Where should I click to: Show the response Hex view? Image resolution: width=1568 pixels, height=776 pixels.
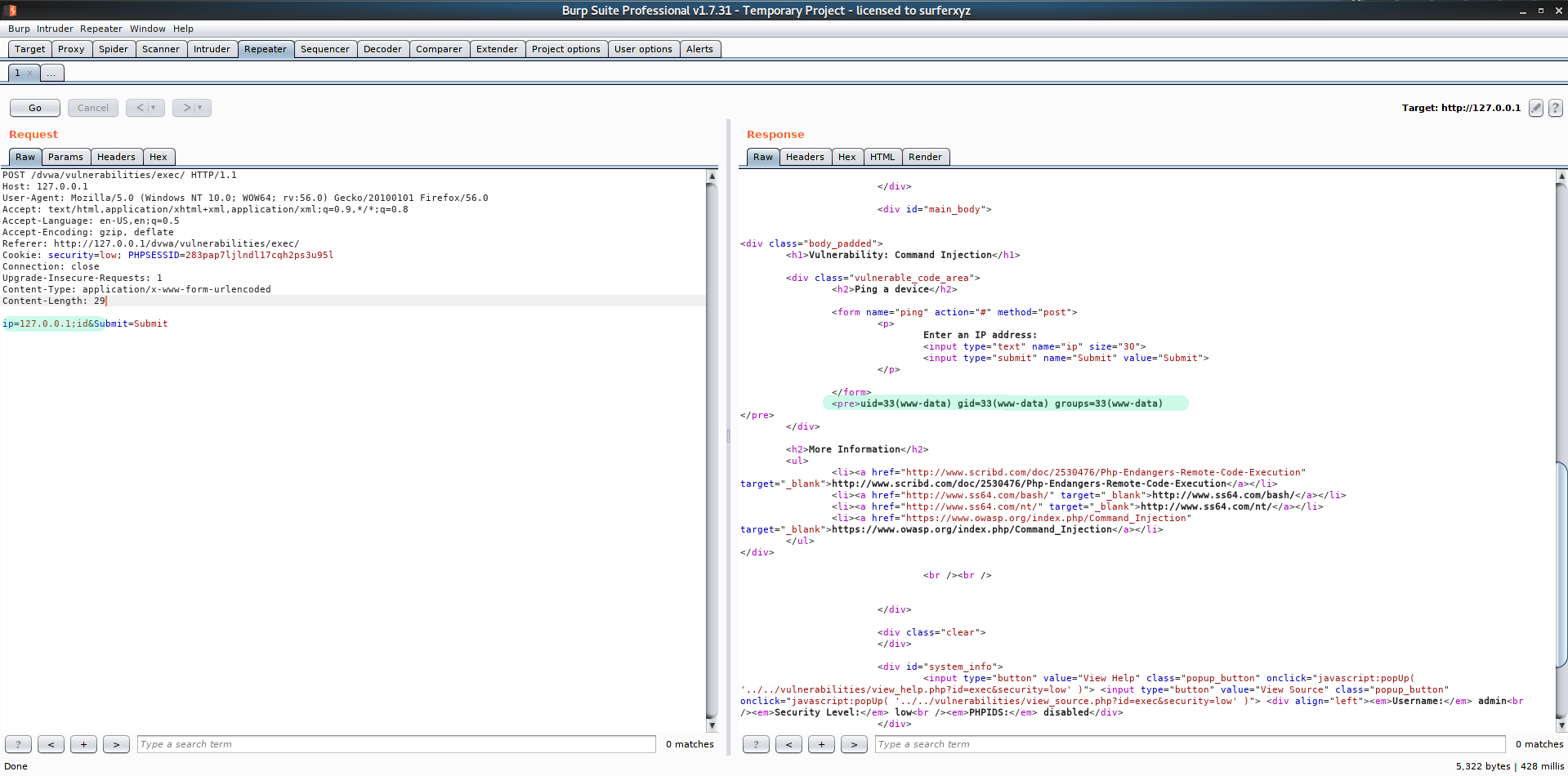pos(847,157)
